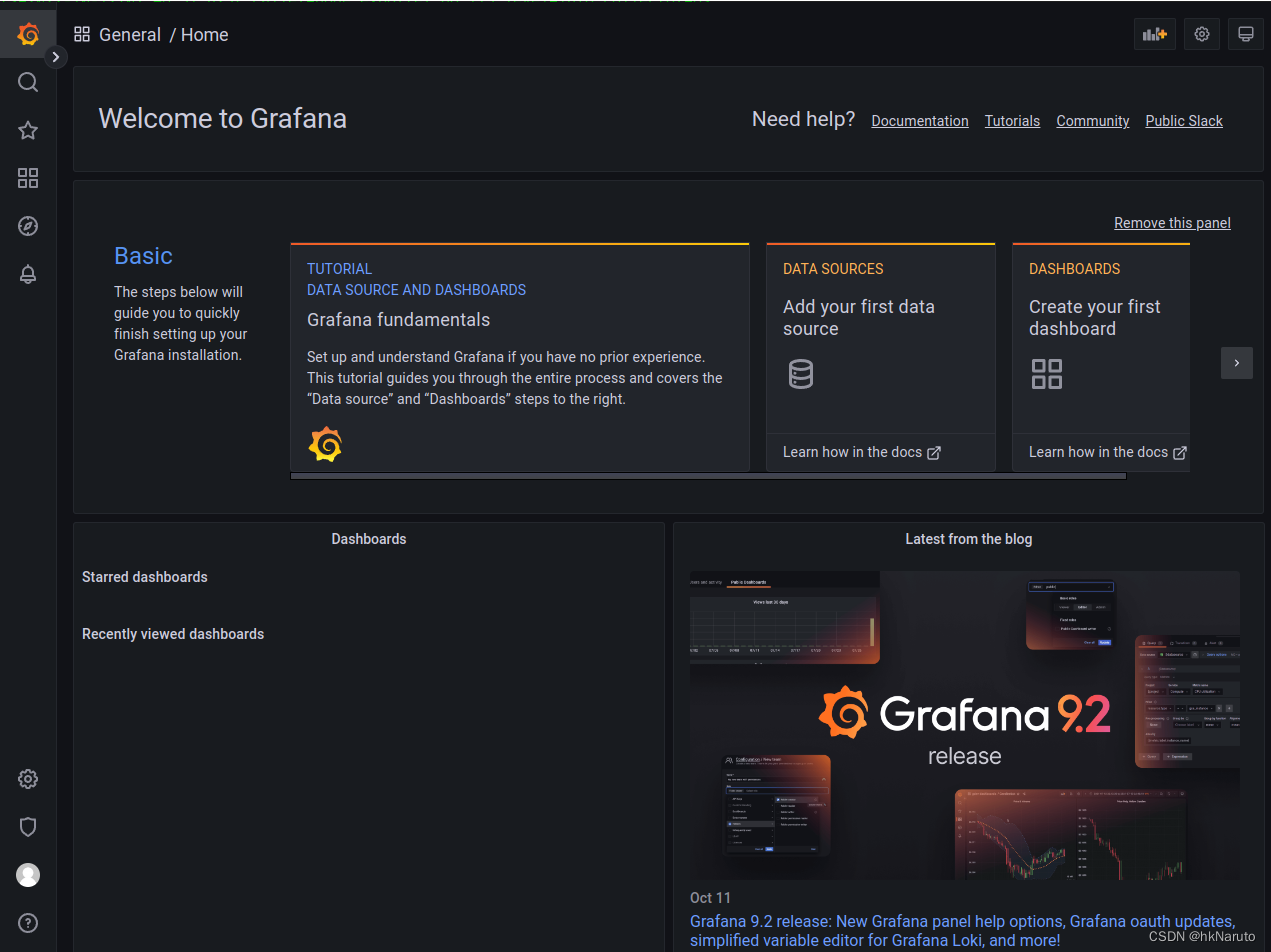Open the Grafana 9.2 release blog image
This screenshot has height=952, width=1271.
[x=965, y=722]
